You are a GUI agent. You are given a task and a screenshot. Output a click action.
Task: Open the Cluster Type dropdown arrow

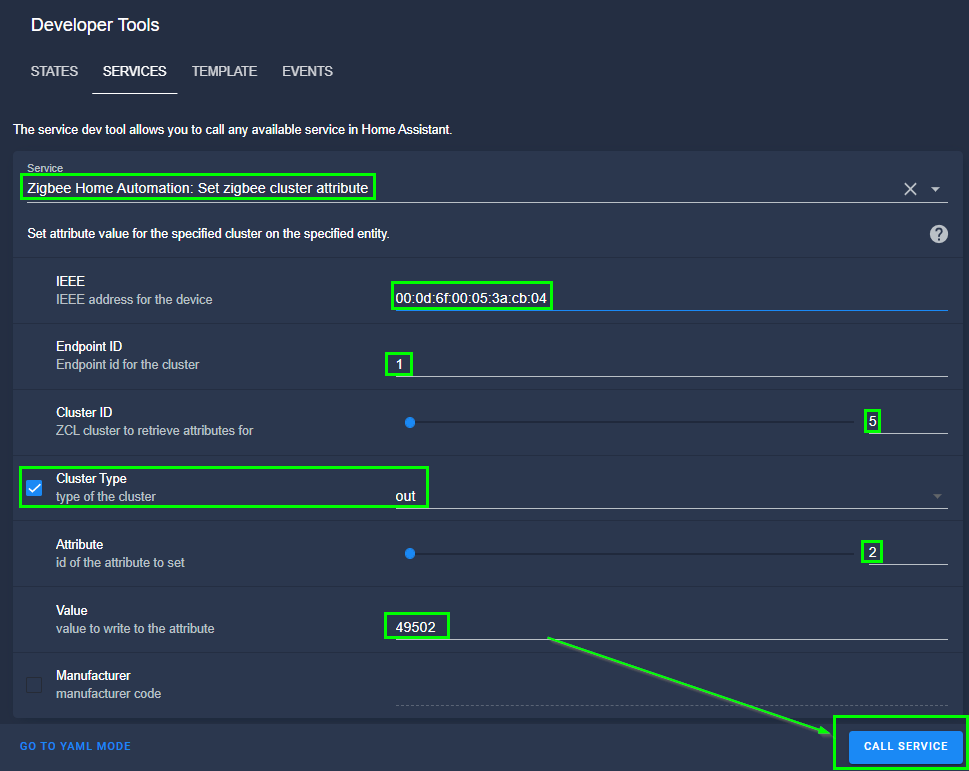click(x=937, y=496)
